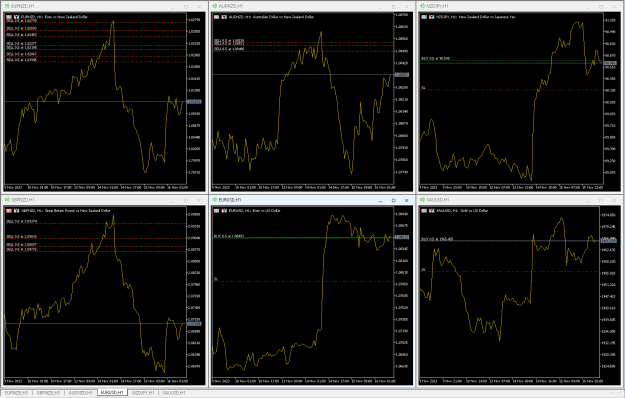The height and width of the screenshot is (398, 625).
Task: Click 'New Zealand Dollar vs Japanese Yen' title text
Action: (487, 17)
